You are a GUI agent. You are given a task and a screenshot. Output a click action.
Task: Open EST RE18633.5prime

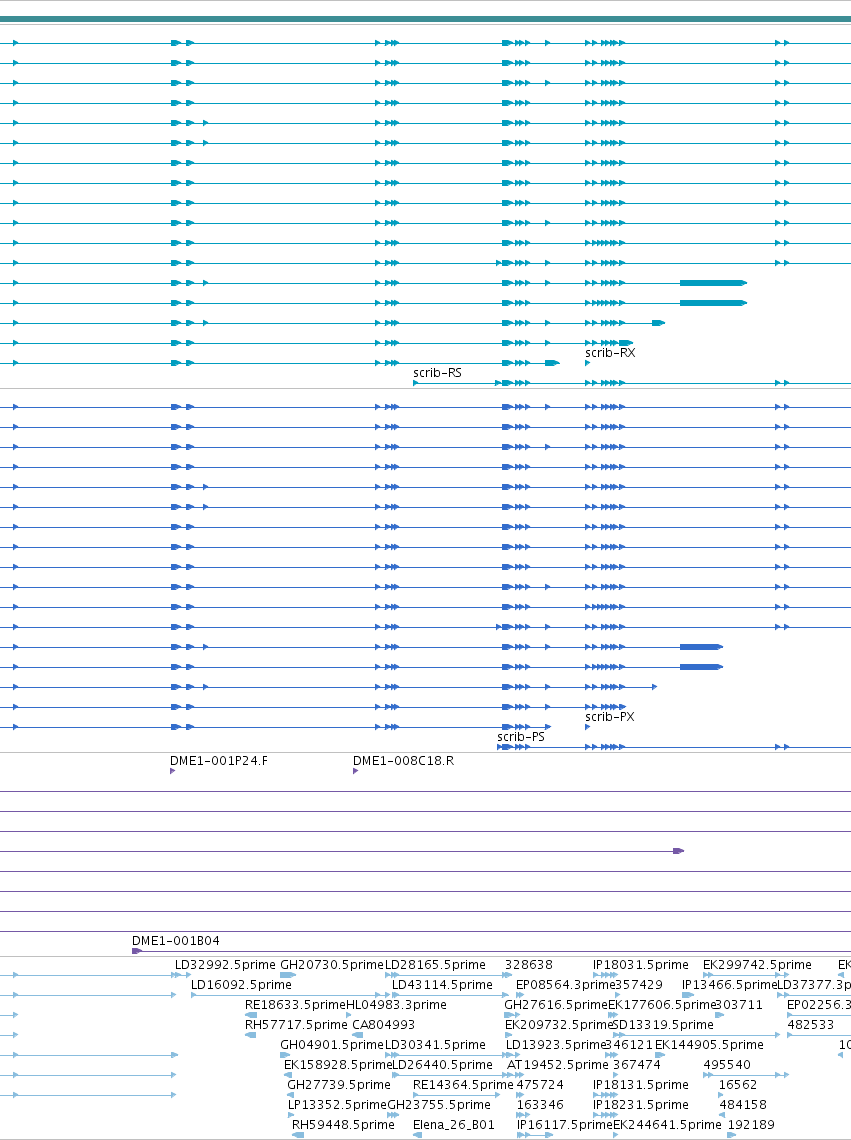tap(295, 1005)
